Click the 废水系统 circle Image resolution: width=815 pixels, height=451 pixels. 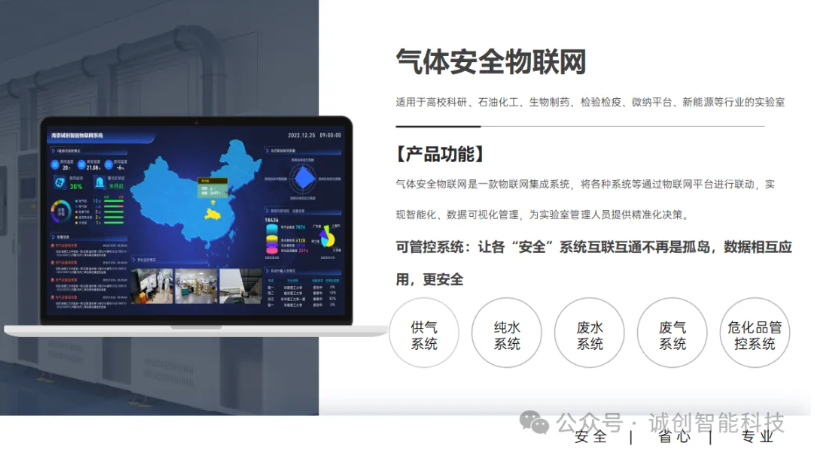coord(590,333)
